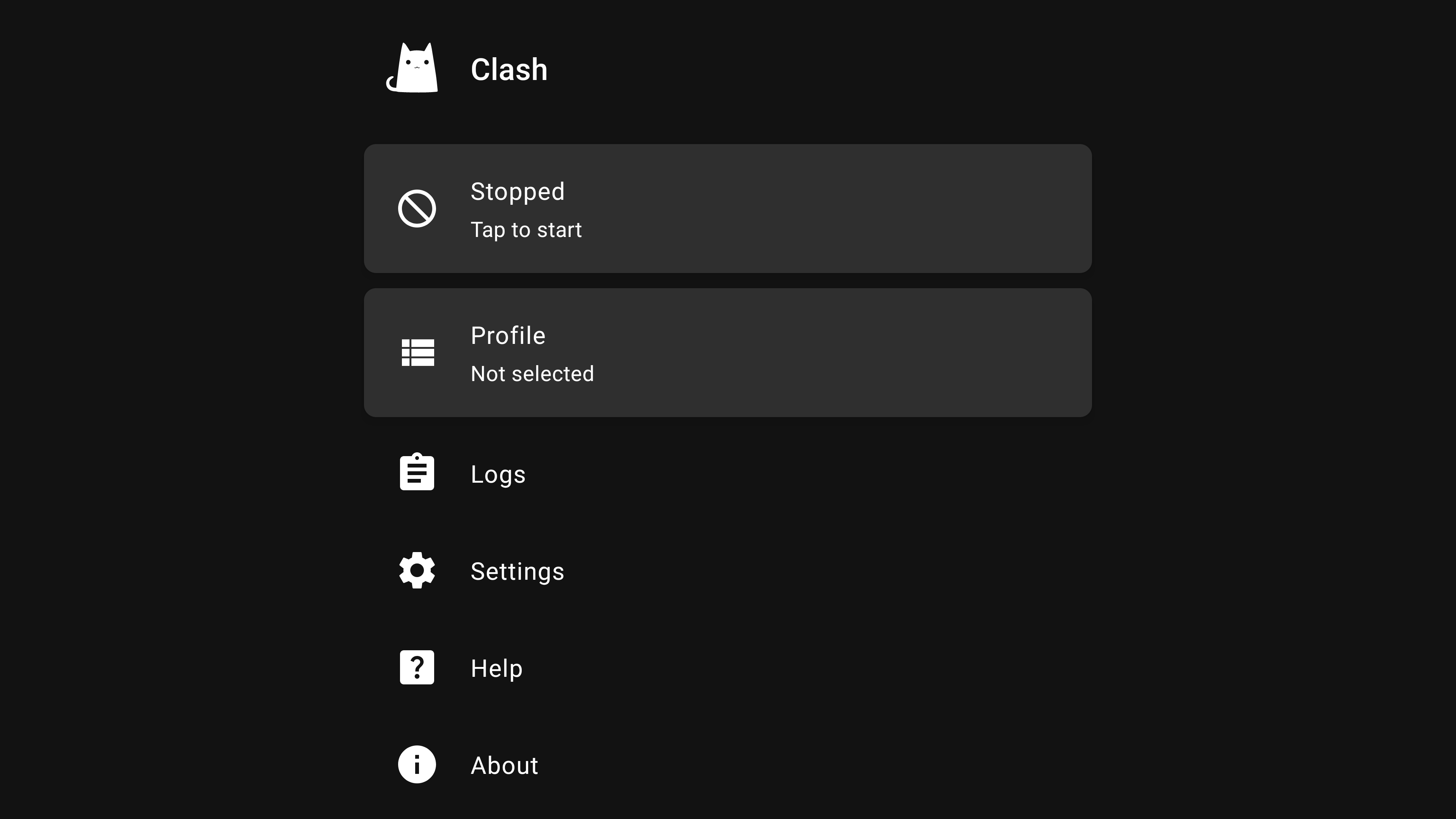Open Settings via the gear icon

(x=417, y=570)
